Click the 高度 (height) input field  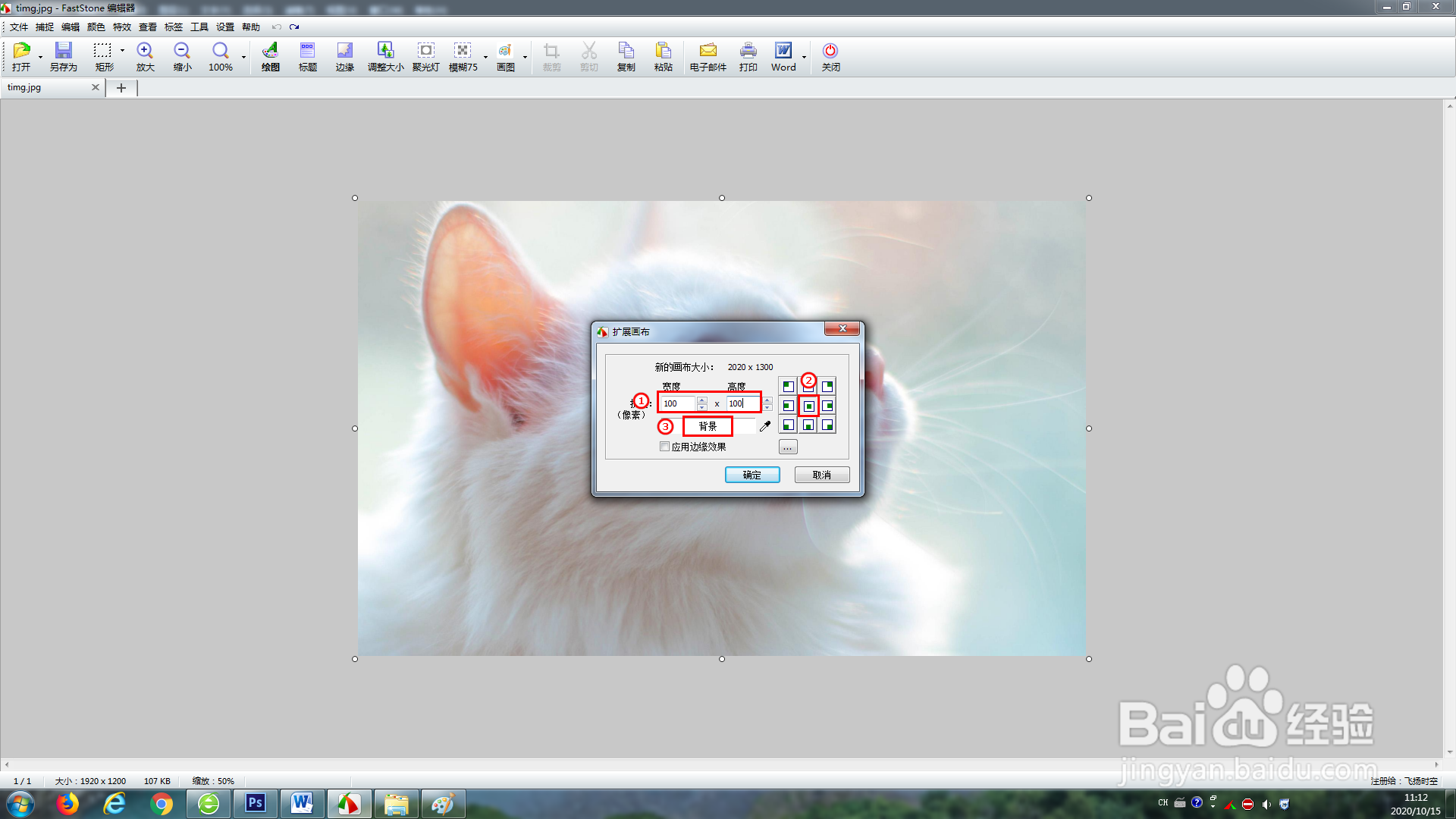[742, 403]
